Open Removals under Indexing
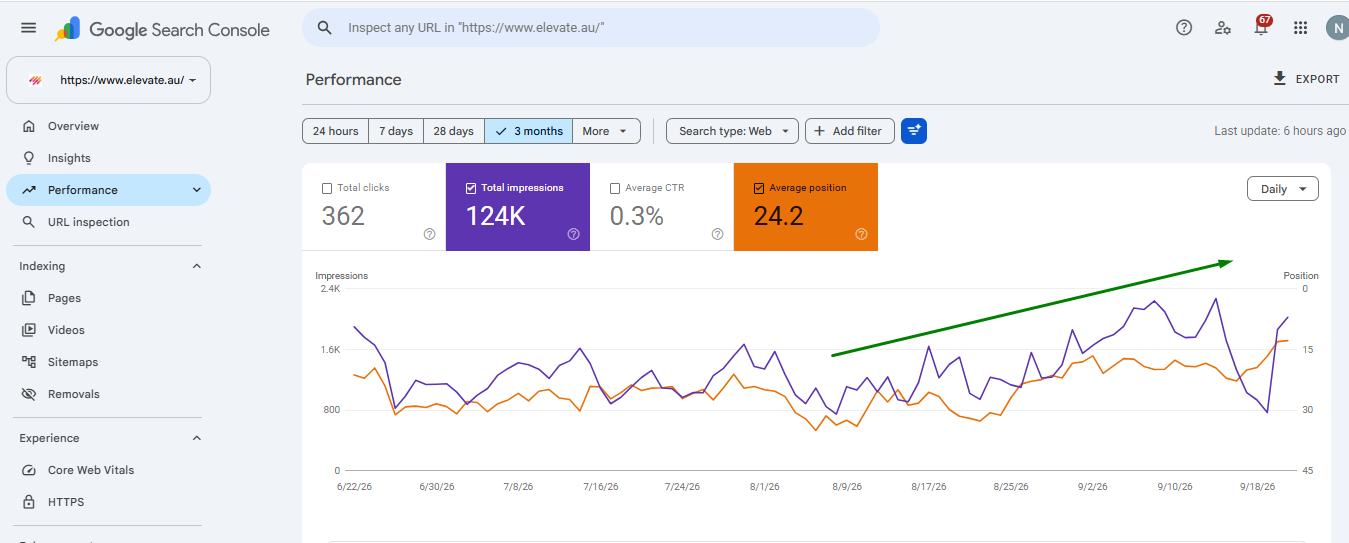This screenshot has width=1349, height=543. [108, 394]
